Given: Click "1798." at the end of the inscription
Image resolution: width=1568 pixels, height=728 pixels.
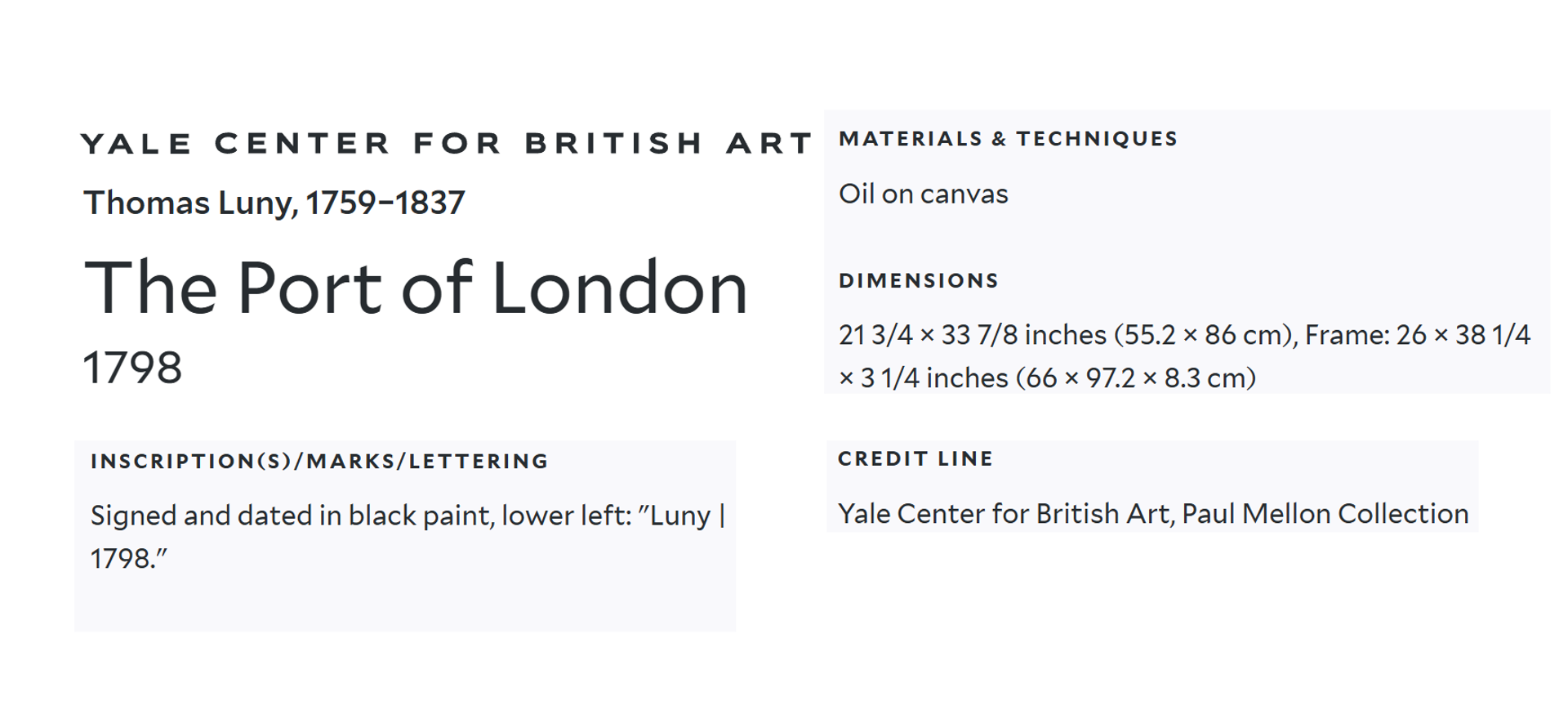Looking at the screenshot, I should [127, 559].
